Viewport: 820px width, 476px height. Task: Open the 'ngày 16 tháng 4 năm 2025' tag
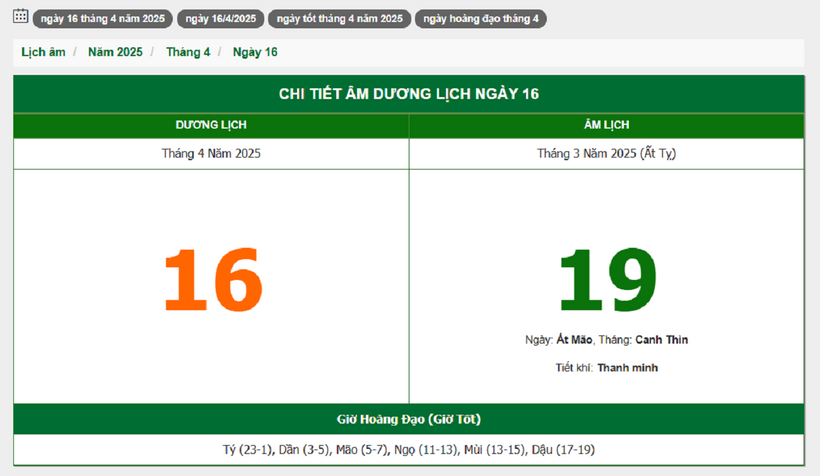point(102,19)
